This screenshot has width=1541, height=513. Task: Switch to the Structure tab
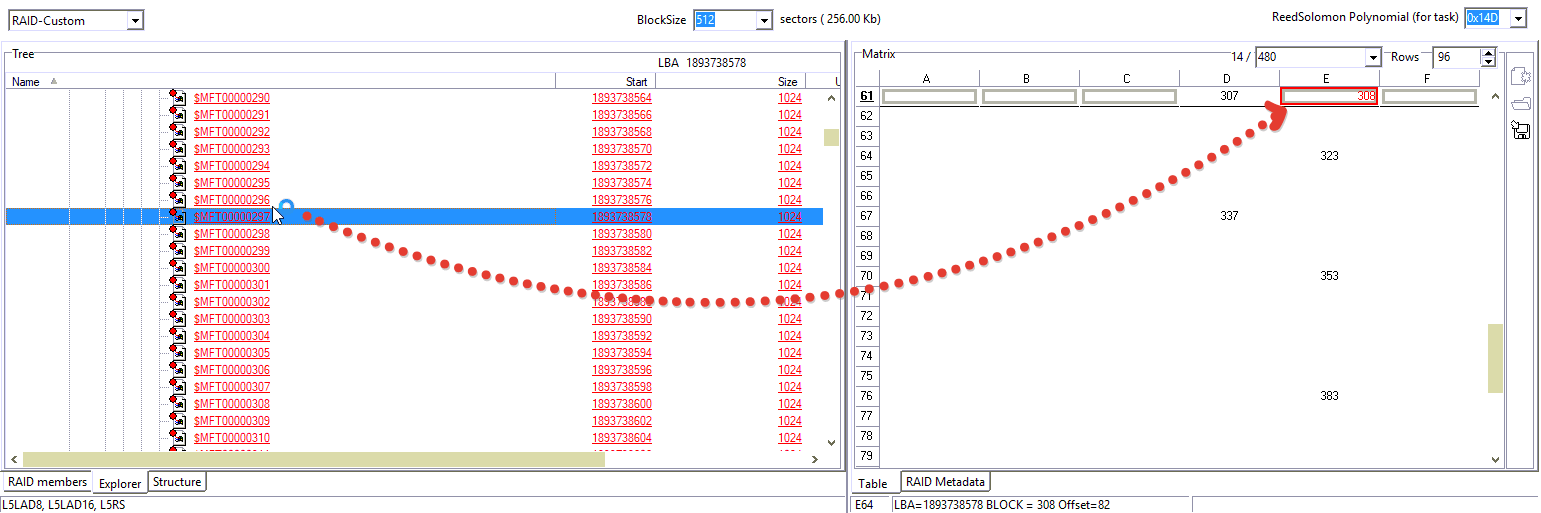177,482
